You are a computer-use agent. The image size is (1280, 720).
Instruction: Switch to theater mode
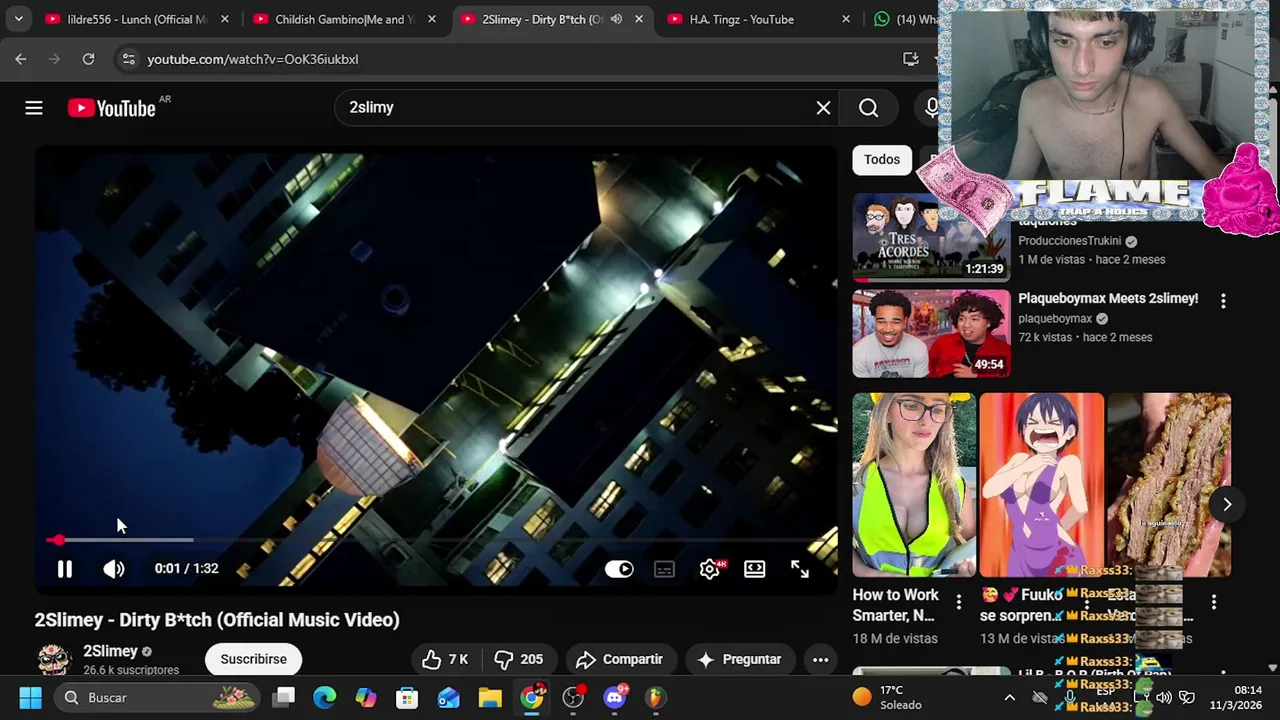coord(755,569)
